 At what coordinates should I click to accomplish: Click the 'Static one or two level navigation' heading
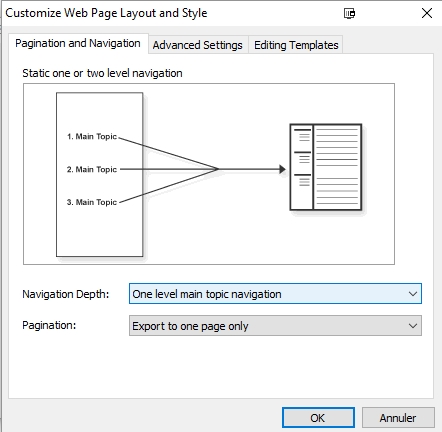(x=102, y=73)
